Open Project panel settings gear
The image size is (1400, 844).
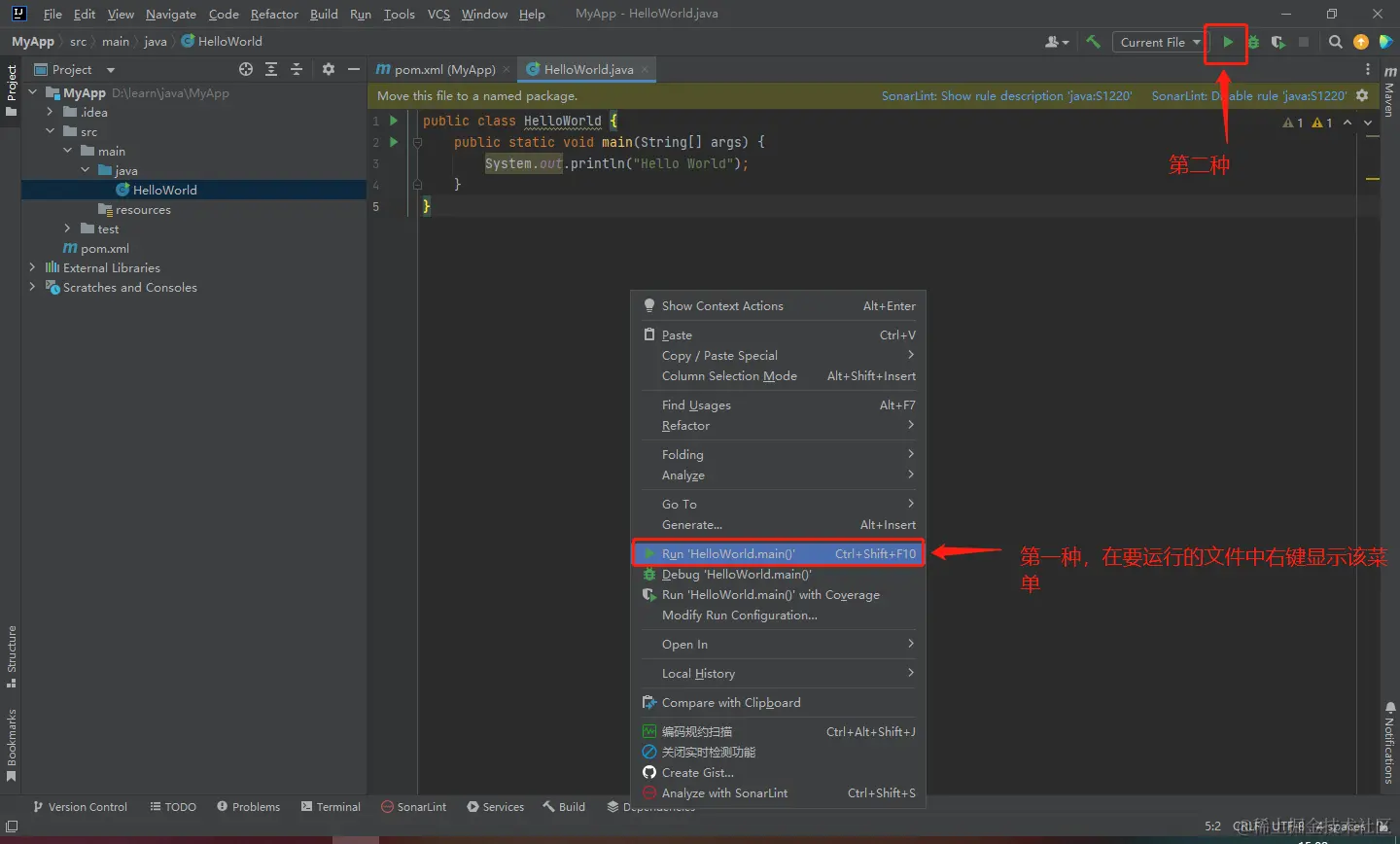pyautogui.click(x=329, y=69)
